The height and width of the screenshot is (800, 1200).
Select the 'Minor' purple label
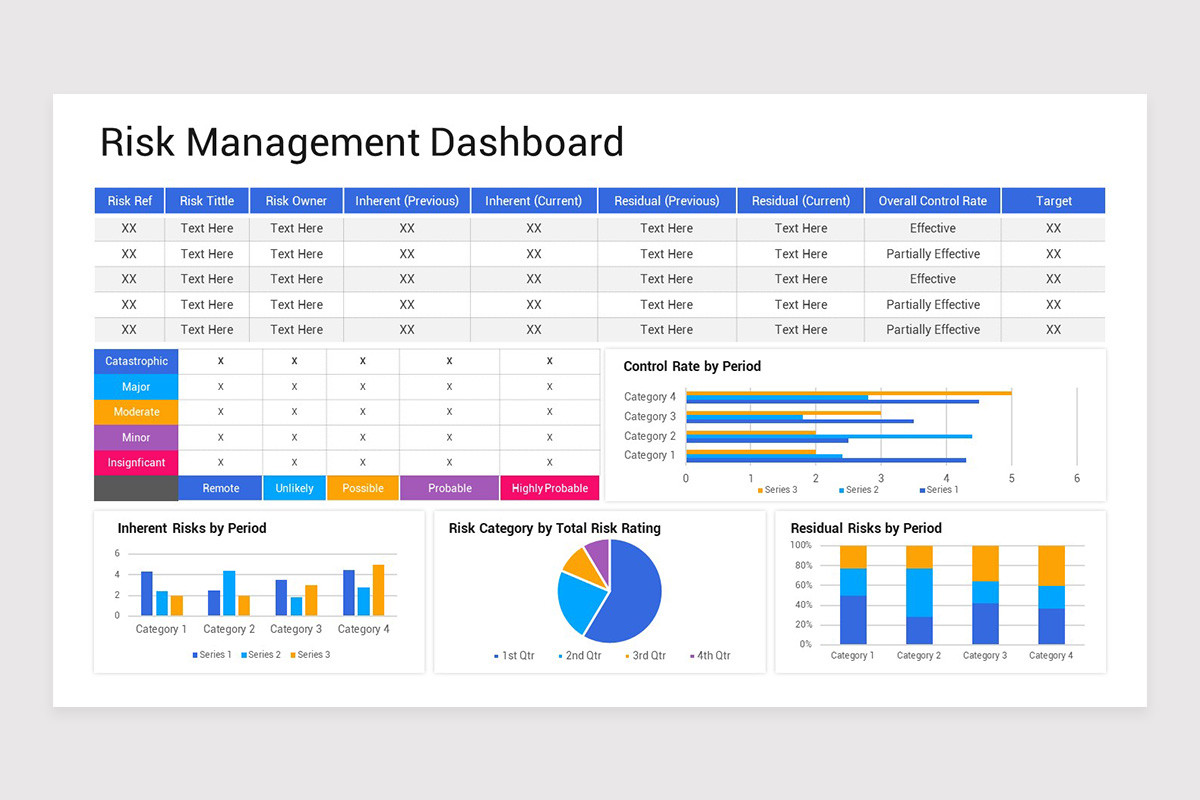pos(135,437)
